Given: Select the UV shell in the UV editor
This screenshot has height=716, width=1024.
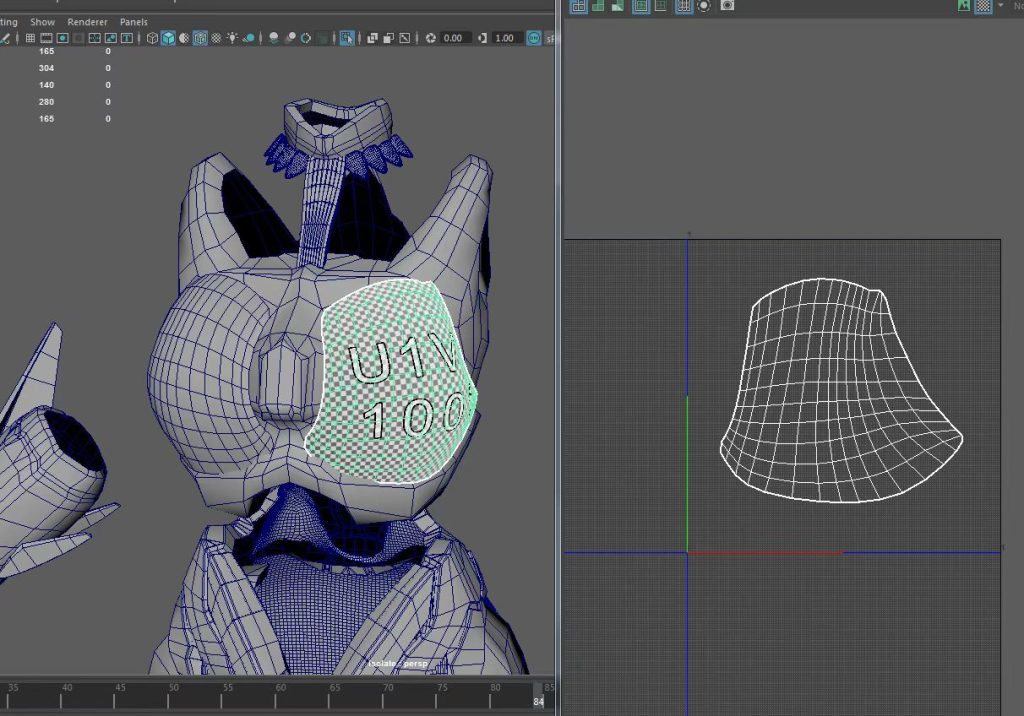Looking at the screenshot, I should [841, 390].
